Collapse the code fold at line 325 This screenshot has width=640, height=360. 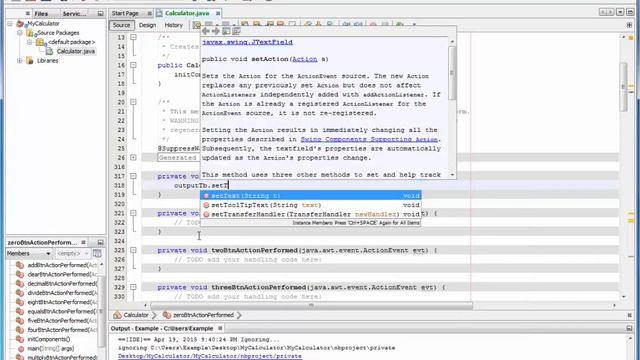[133, 250]
